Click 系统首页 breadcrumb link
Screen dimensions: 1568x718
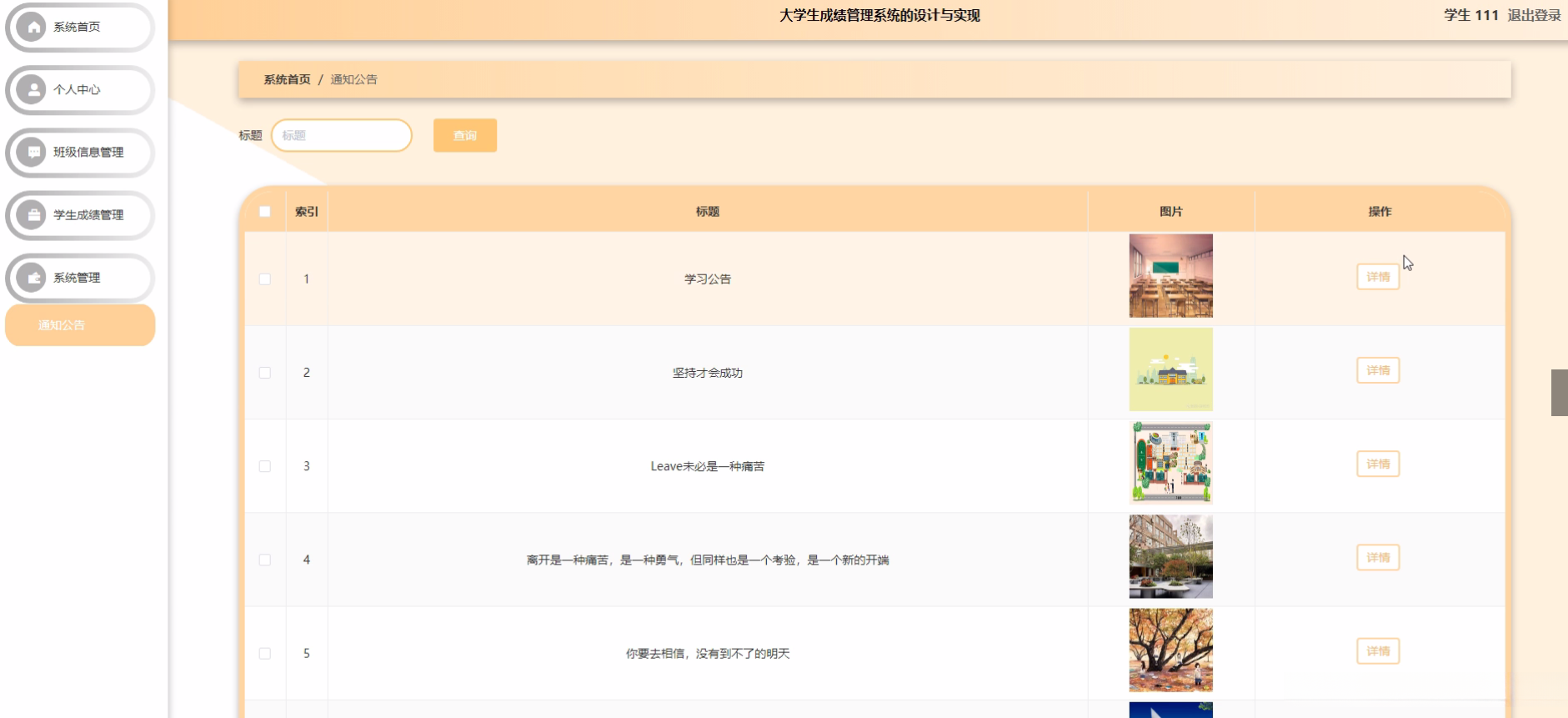pos(287,79)
